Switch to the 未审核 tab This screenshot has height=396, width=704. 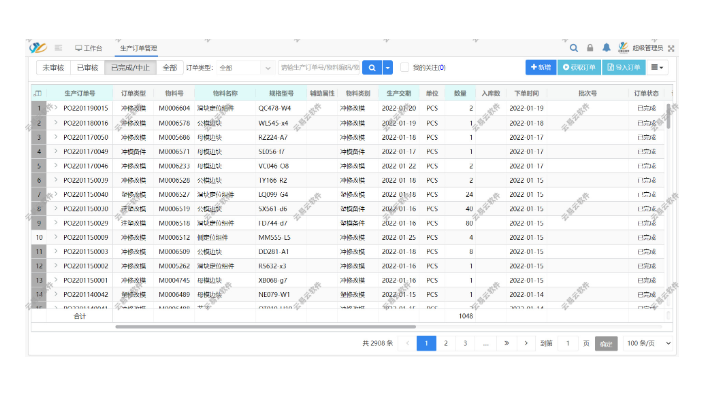coord(53,67)
